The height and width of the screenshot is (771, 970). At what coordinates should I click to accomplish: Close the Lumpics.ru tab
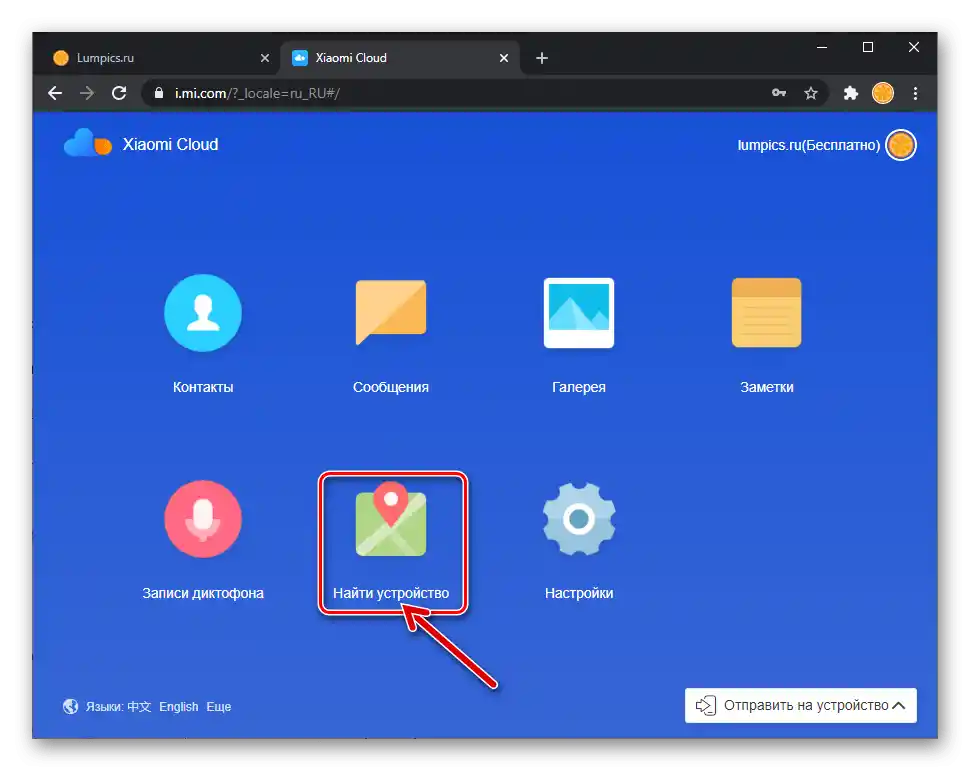pos(265,58)
